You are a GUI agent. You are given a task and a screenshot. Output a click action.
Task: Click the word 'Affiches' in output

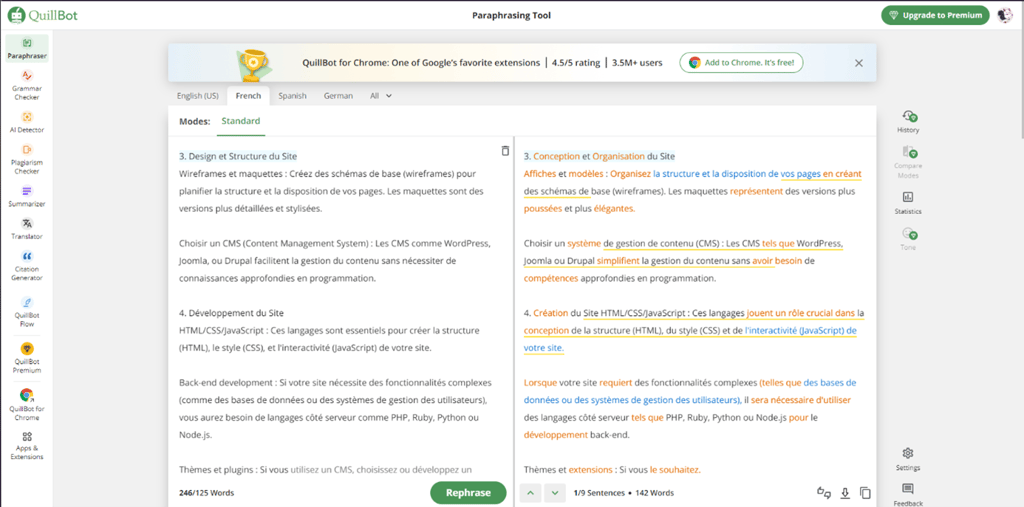click(539, 174)
